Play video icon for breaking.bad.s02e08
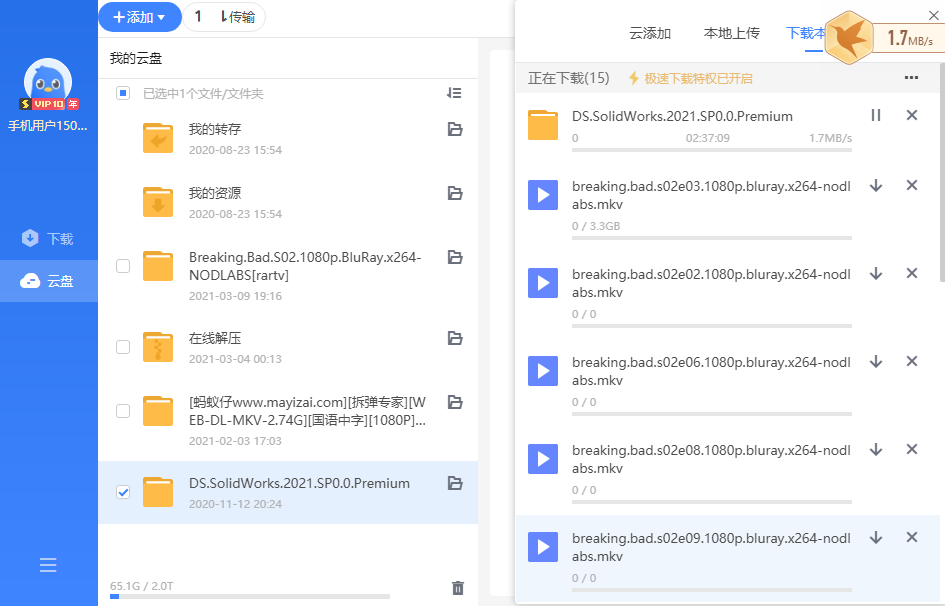This screenshot has height=606, width=945. click(x=543, y=459)
